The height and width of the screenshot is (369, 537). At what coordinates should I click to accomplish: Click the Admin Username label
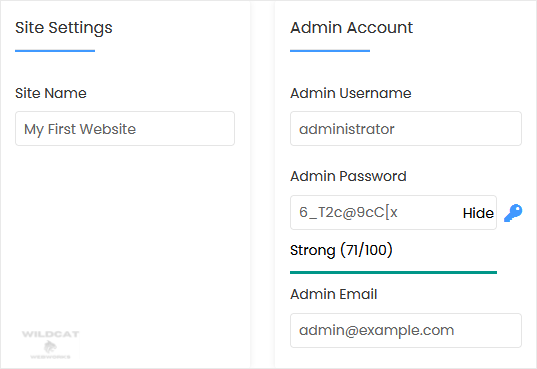click(351, 93)
